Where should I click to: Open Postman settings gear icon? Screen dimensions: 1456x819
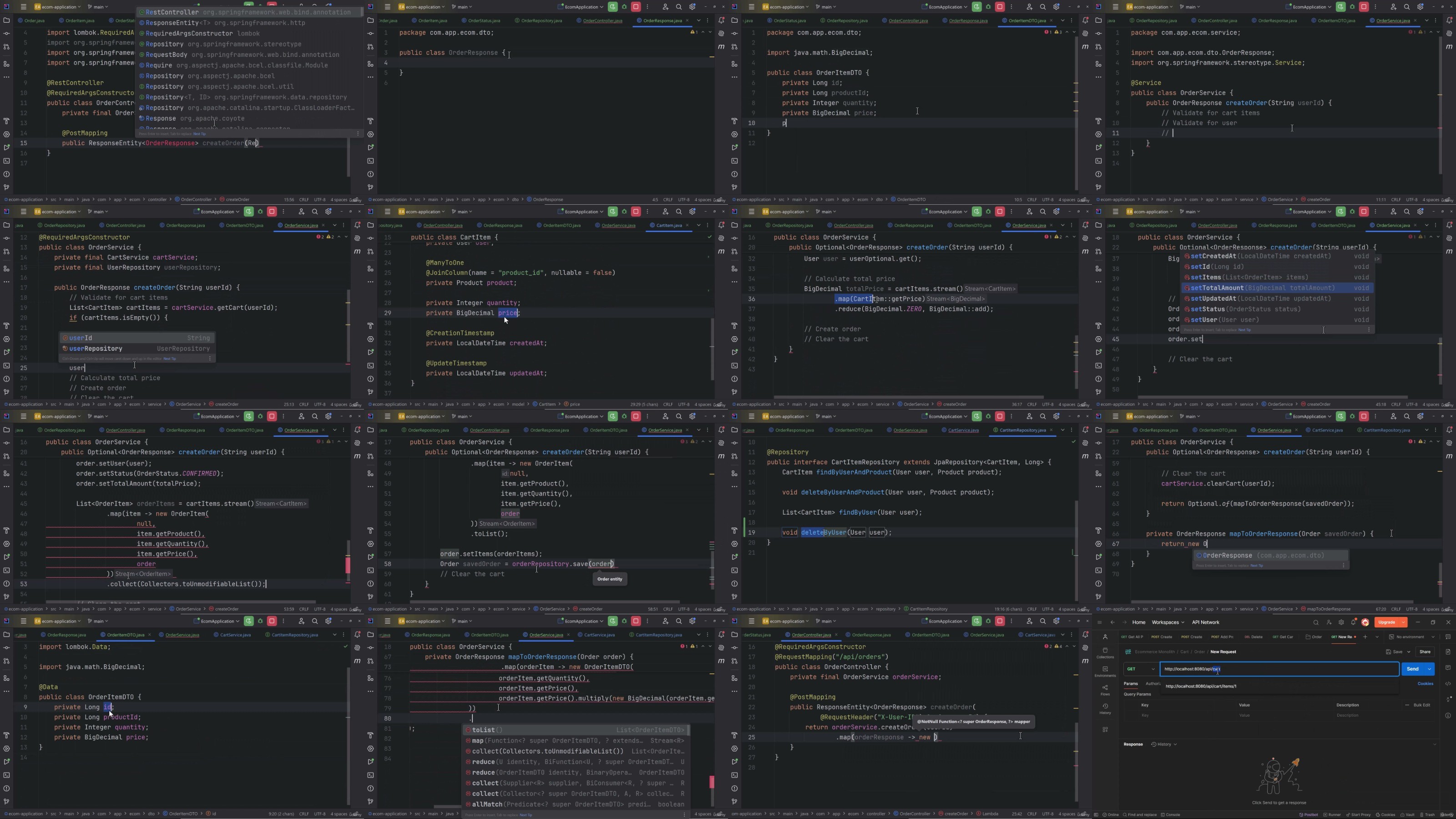coord(1341,622)
